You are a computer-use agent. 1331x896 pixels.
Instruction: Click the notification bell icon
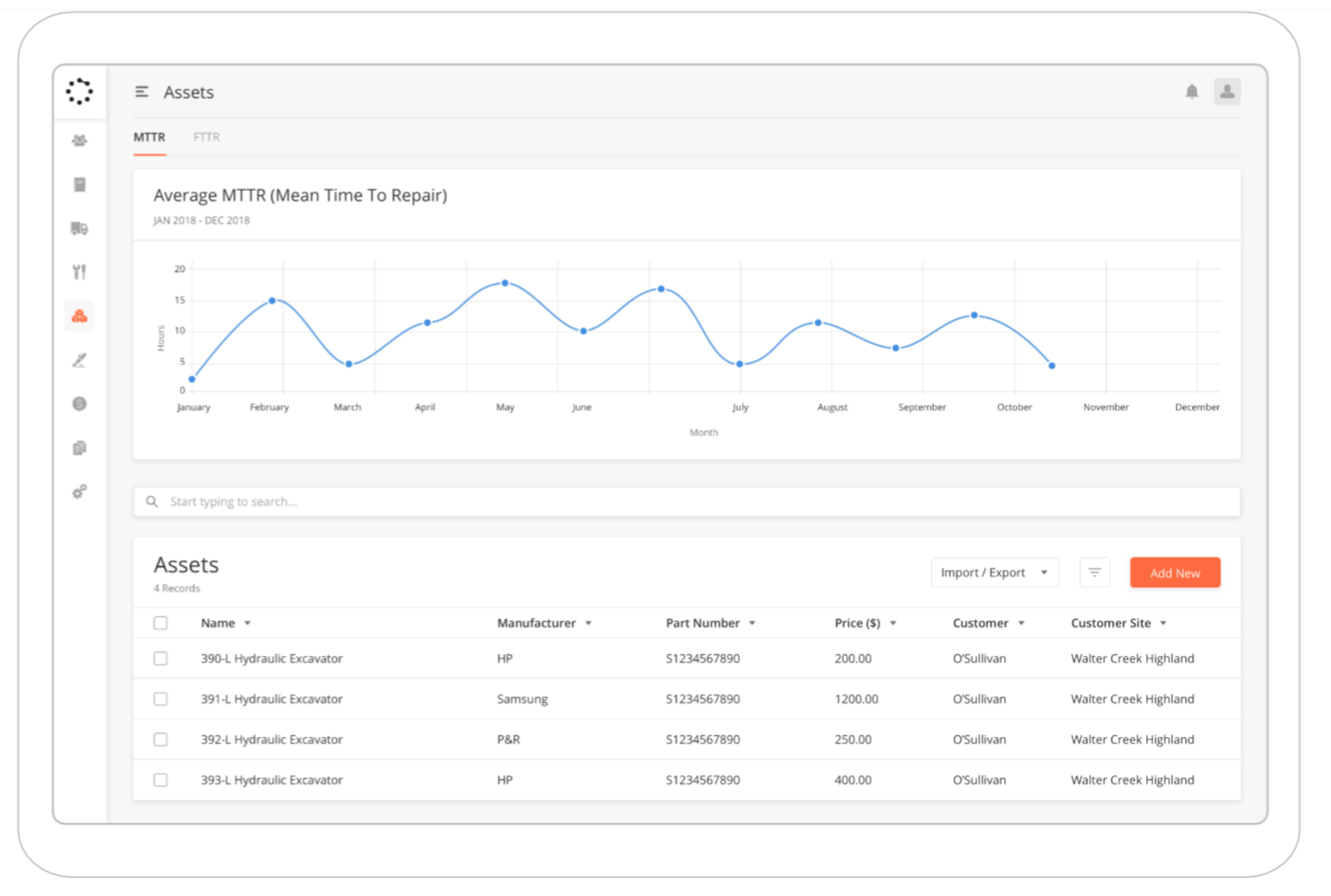tap(1192, 92)
